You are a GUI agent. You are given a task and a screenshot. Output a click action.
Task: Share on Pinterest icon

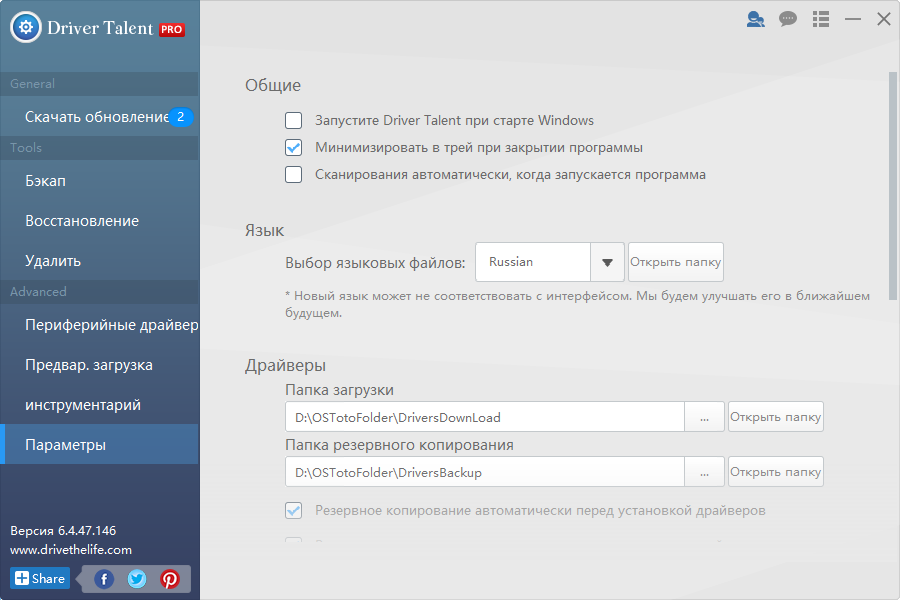pyautogui.click(x=169, y=579)
